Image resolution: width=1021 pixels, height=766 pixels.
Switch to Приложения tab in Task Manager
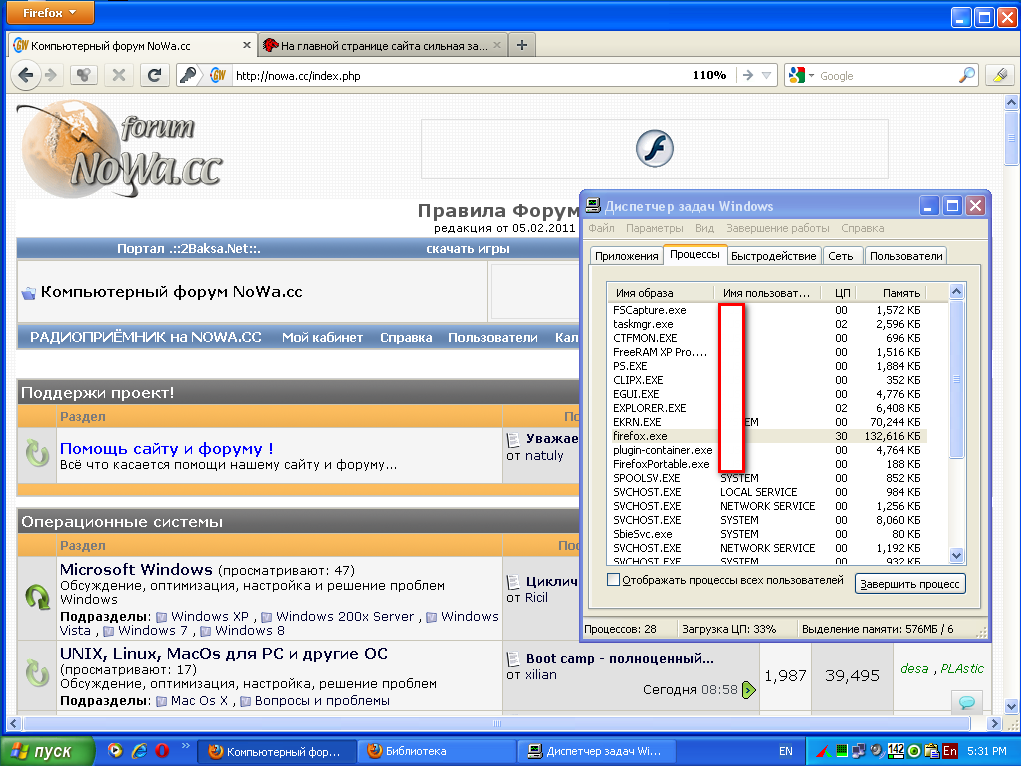click(x=626, y=256)
